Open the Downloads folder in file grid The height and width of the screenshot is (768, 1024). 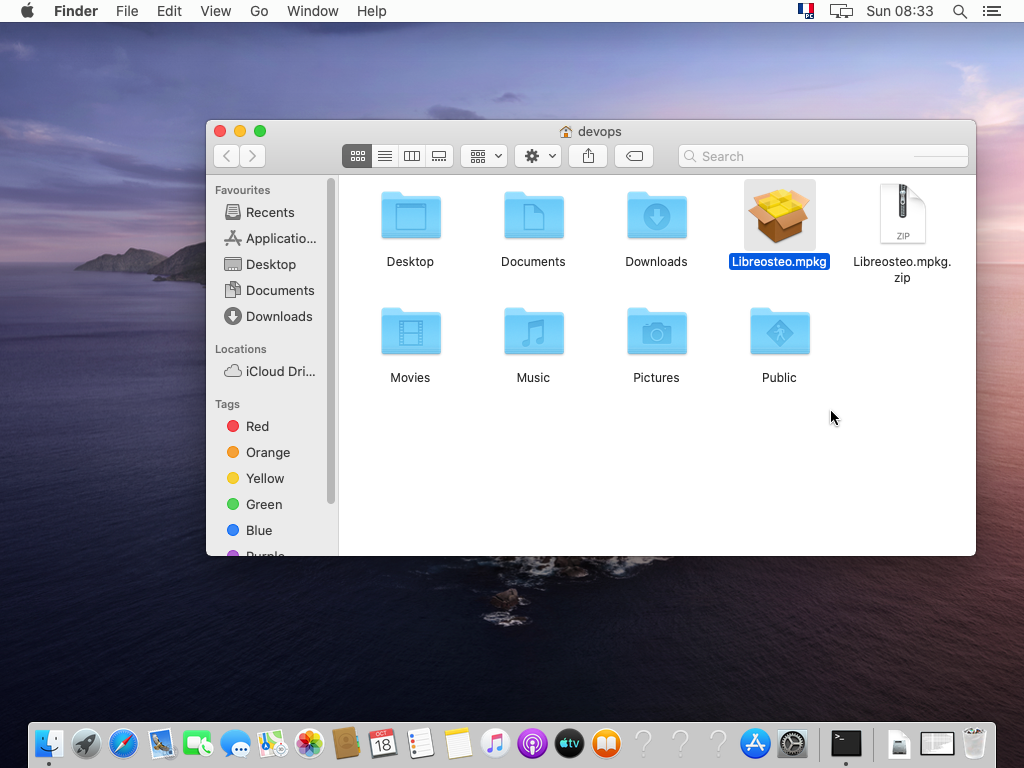656,215
